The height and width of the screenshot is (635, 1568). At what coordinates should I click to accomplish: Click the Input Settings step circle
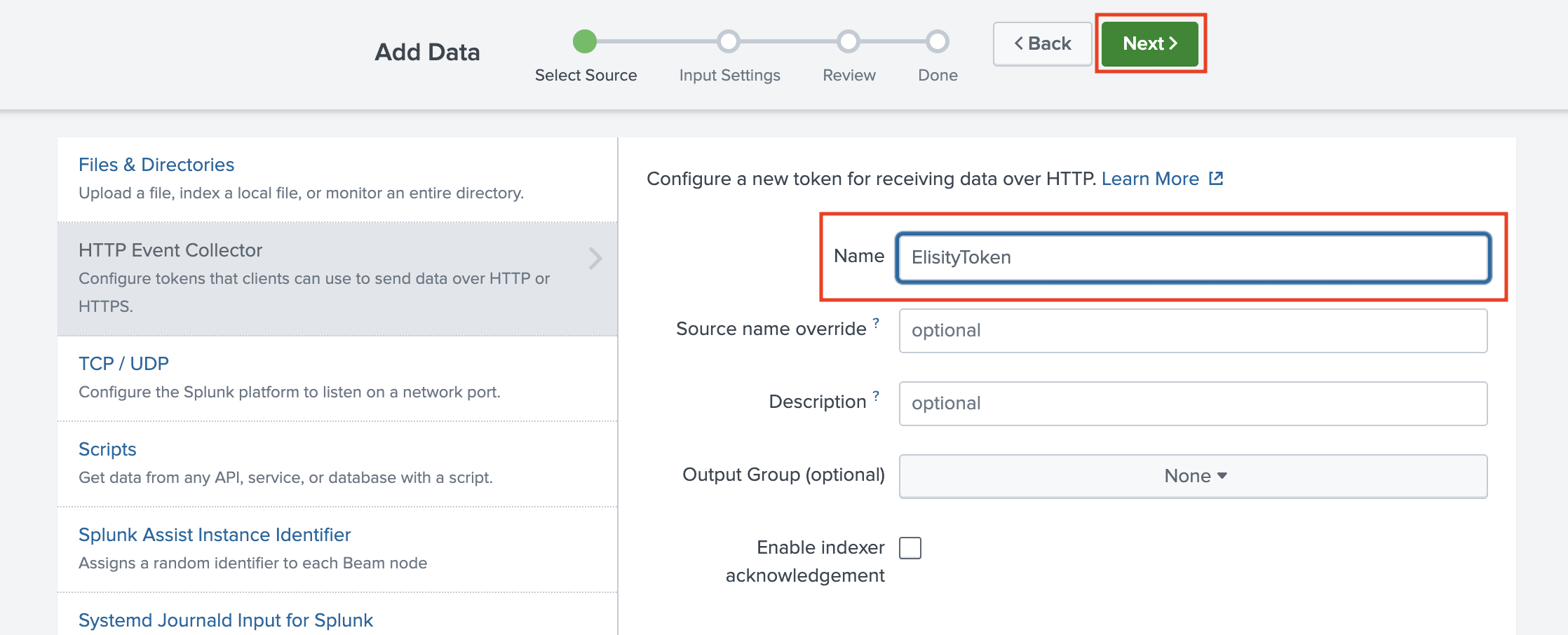tap(729, 41)
